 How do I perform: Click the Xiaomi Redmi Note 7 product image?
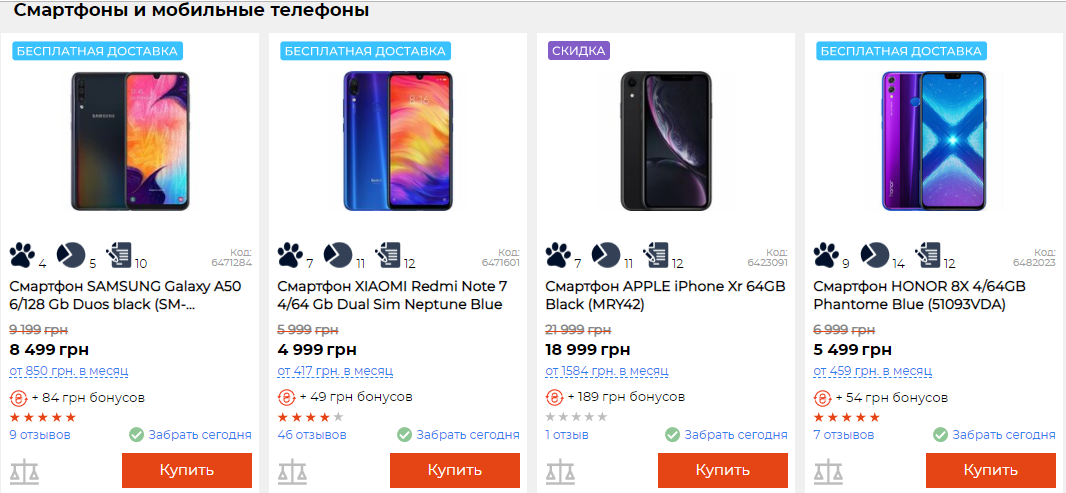click(x=397, y=140)
